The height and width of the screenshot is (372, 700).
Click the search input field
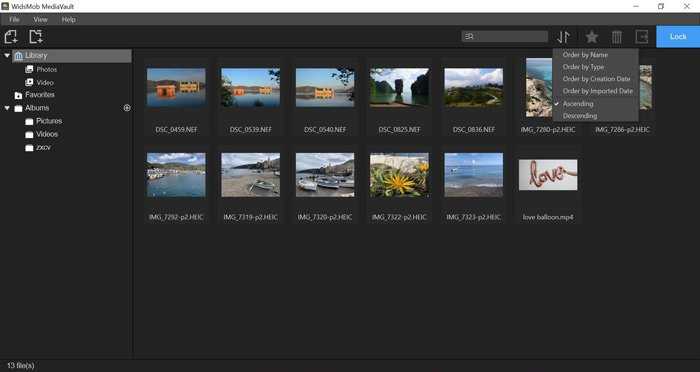(x=505, y=37)
